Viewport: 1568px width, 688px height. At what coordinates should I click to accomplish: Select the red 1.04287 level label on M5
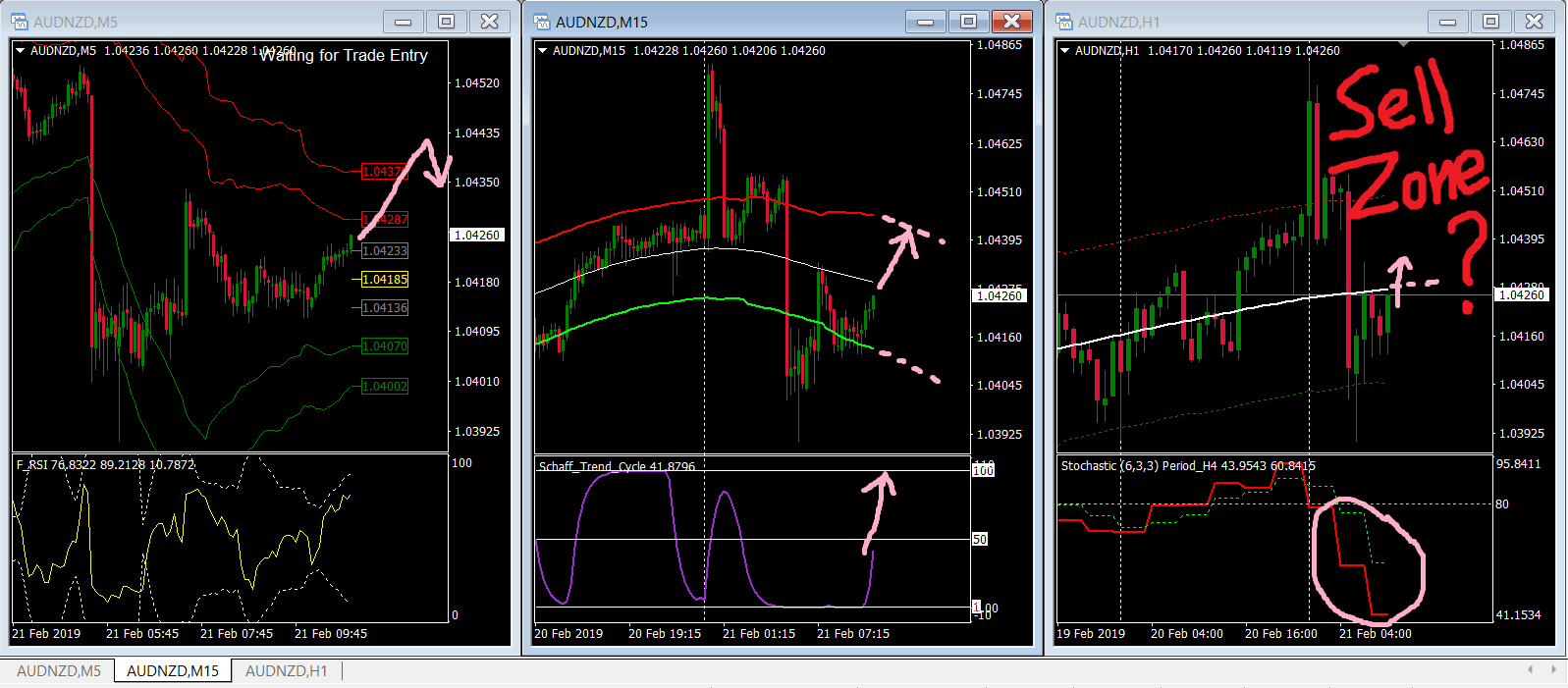tap(385, 220)
